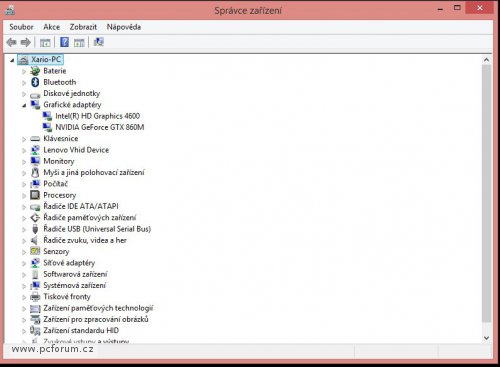Image resolution: width=500 pixels, height=367 pixels.
Task: Collapse the Xario-PC root node
Action: (12, 60)
